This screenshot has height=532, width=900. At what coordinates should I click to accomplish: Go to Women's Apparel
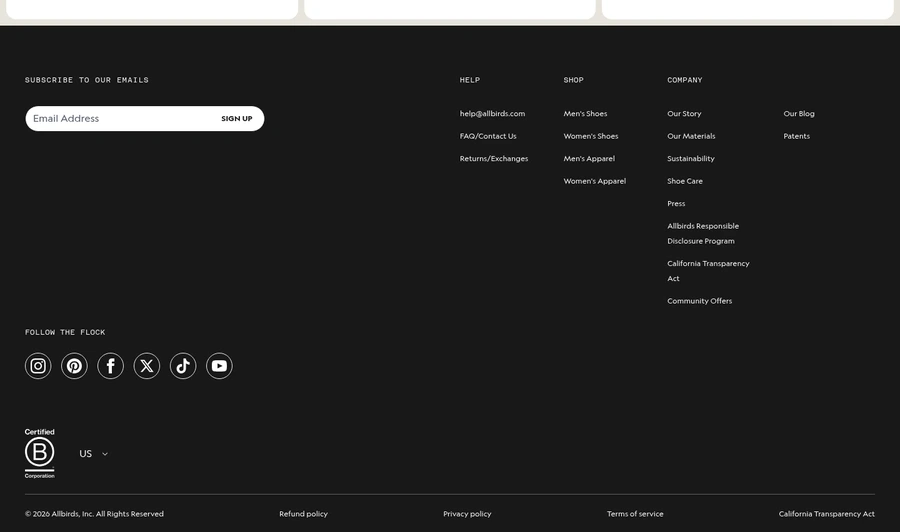[x=595, y=181]
